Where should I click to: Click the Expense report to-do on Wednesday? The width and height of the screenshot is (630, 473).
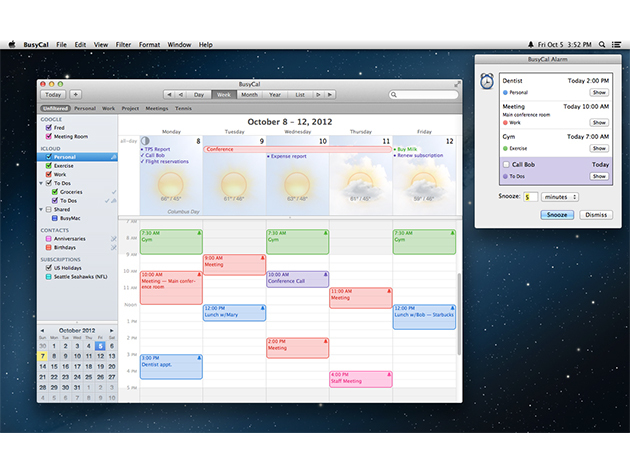point(287,156)
